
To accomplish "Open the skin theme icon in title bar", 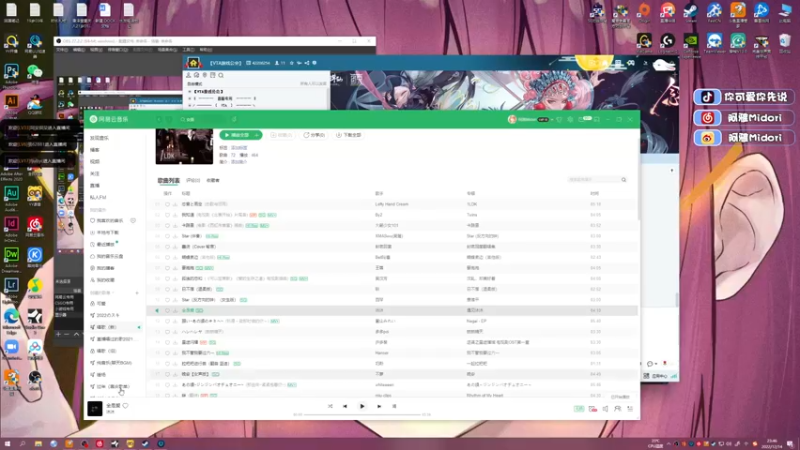I will point(559,119).
